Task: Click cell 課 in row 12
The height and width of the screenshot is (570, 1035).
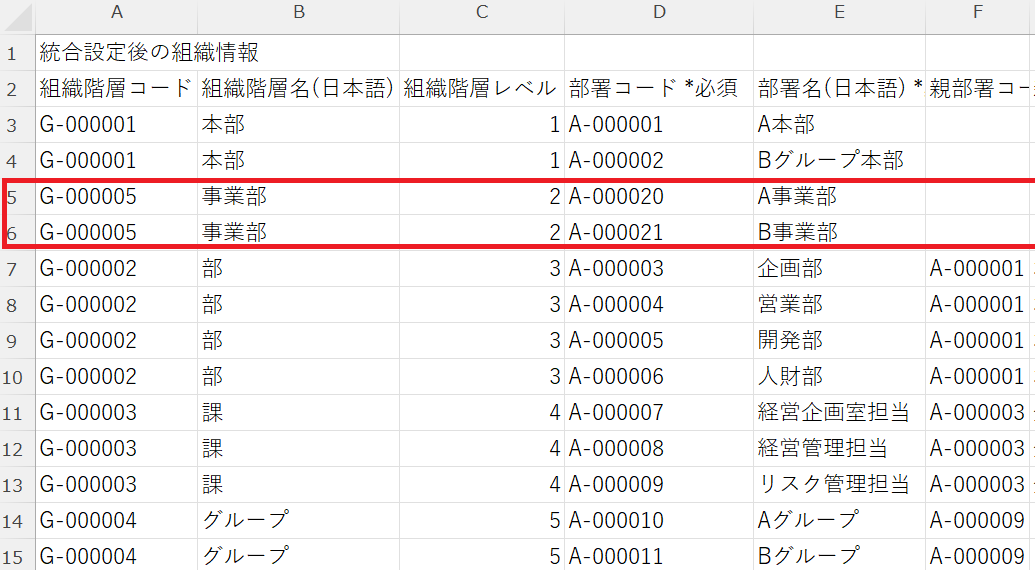Action: click(x=298, y=449)
